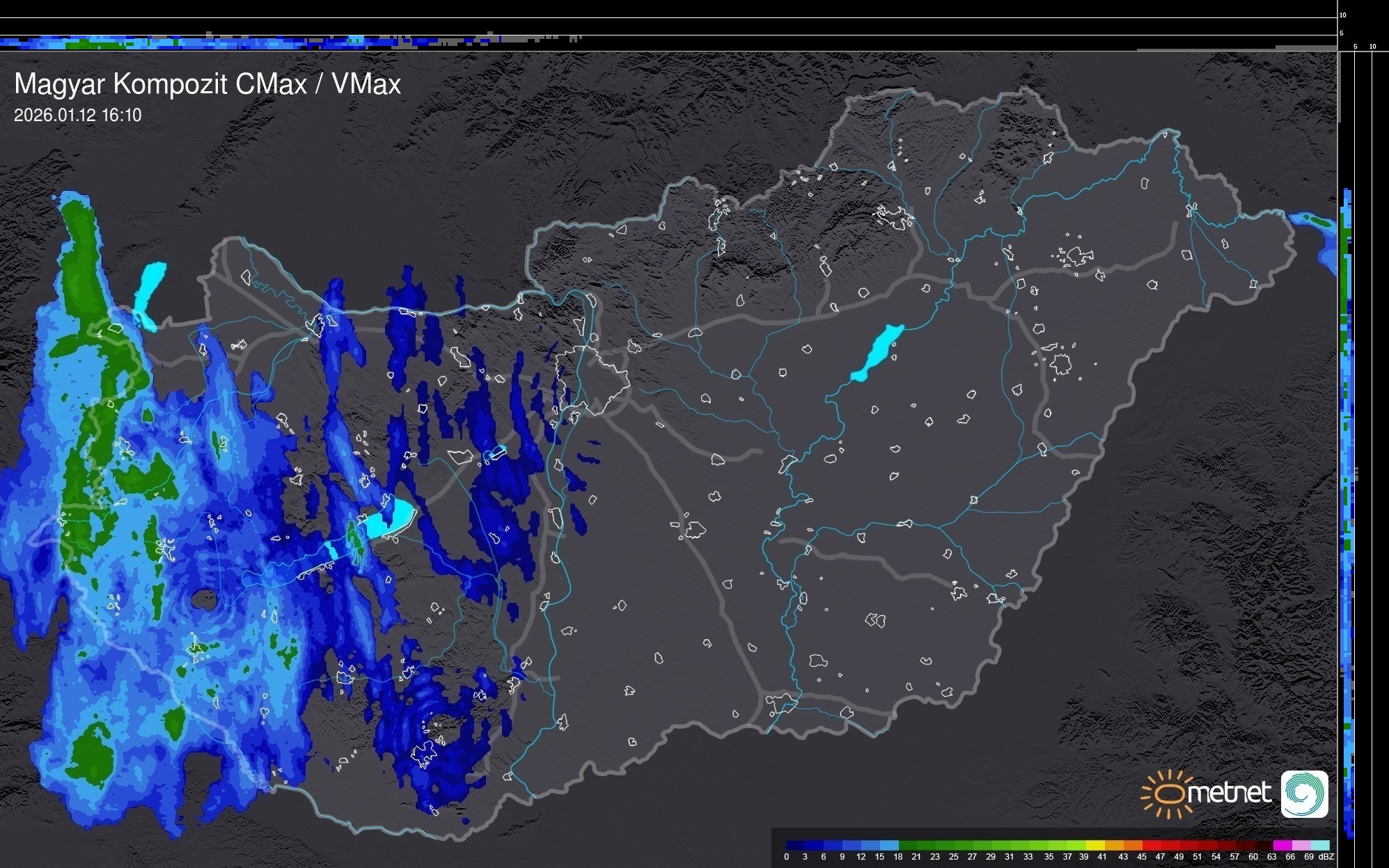Click the teal swirl radar app icon
Screen dimensions: 1389x868
pyautogui.click(x=1304, y=794)
